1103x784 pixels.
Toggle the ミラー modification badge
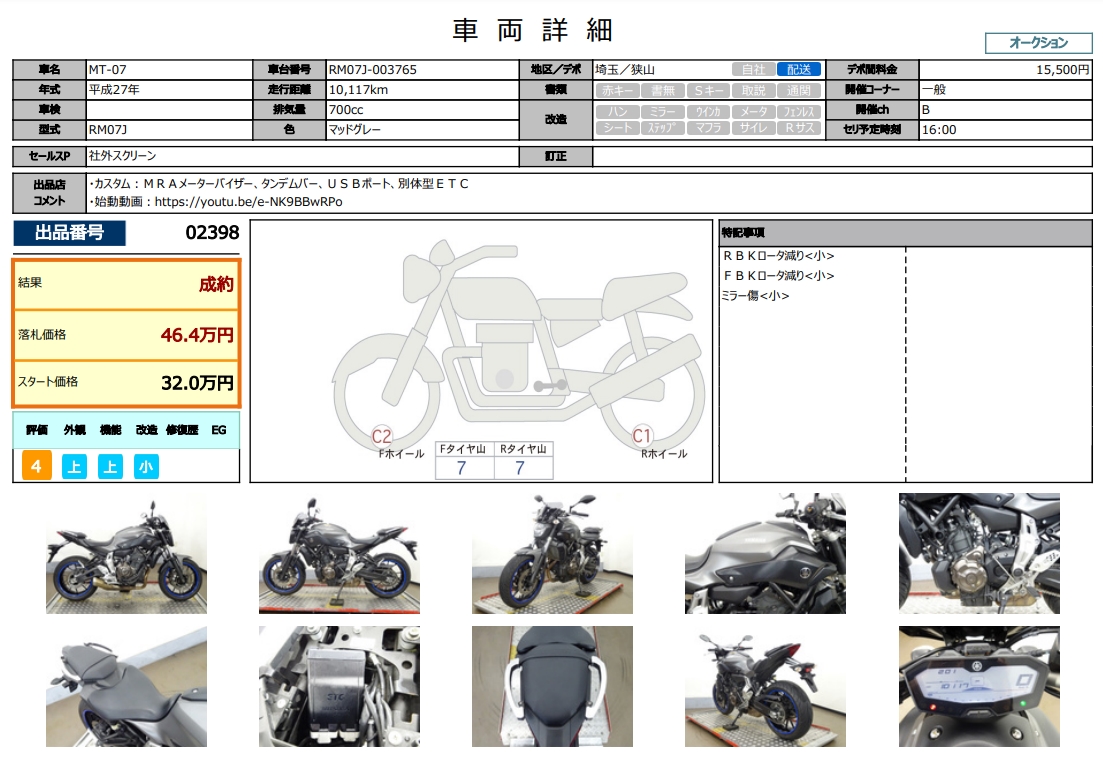click(663, 111)
